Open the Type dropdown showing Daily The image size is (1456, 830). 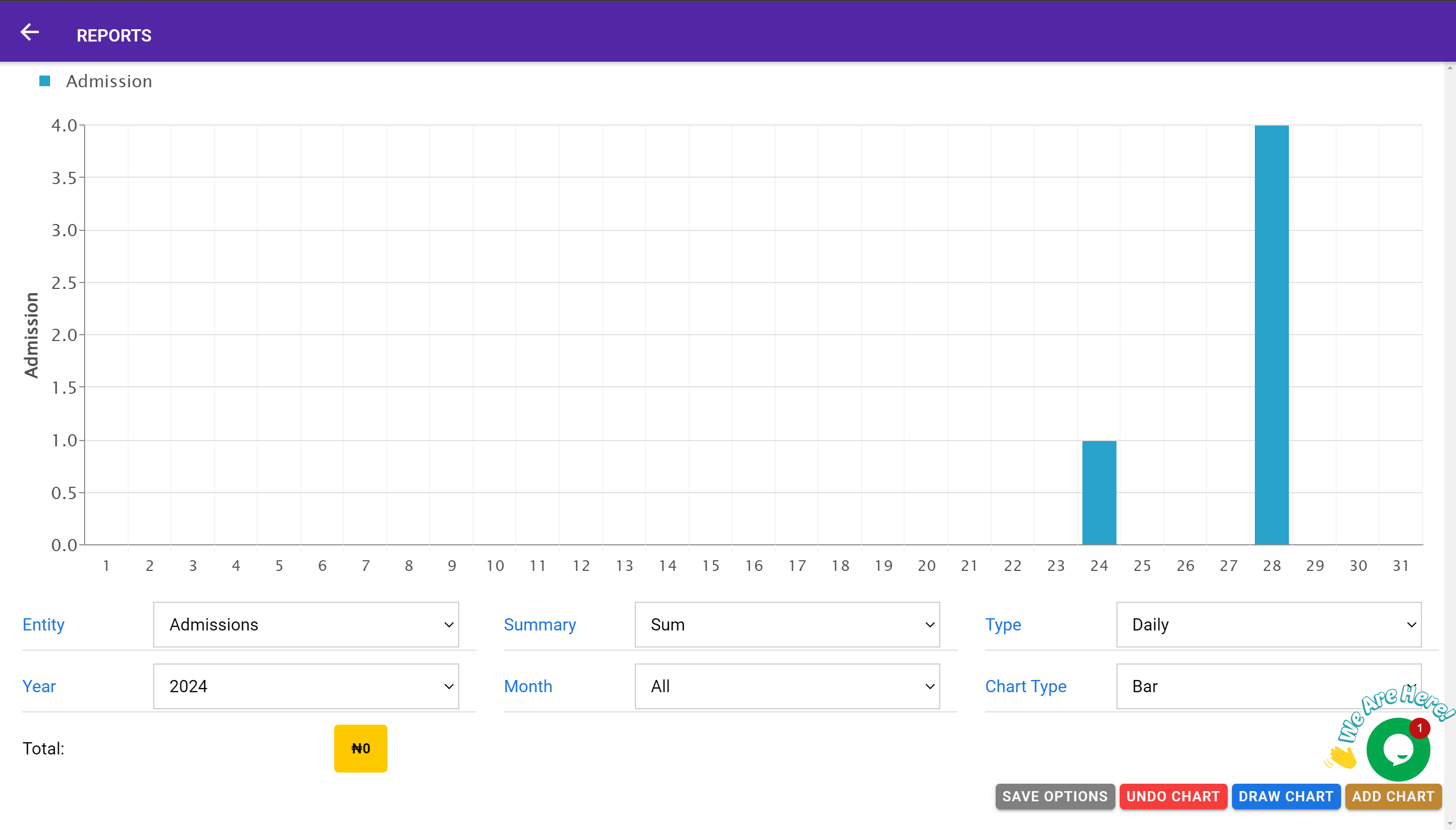[1269, 625]
